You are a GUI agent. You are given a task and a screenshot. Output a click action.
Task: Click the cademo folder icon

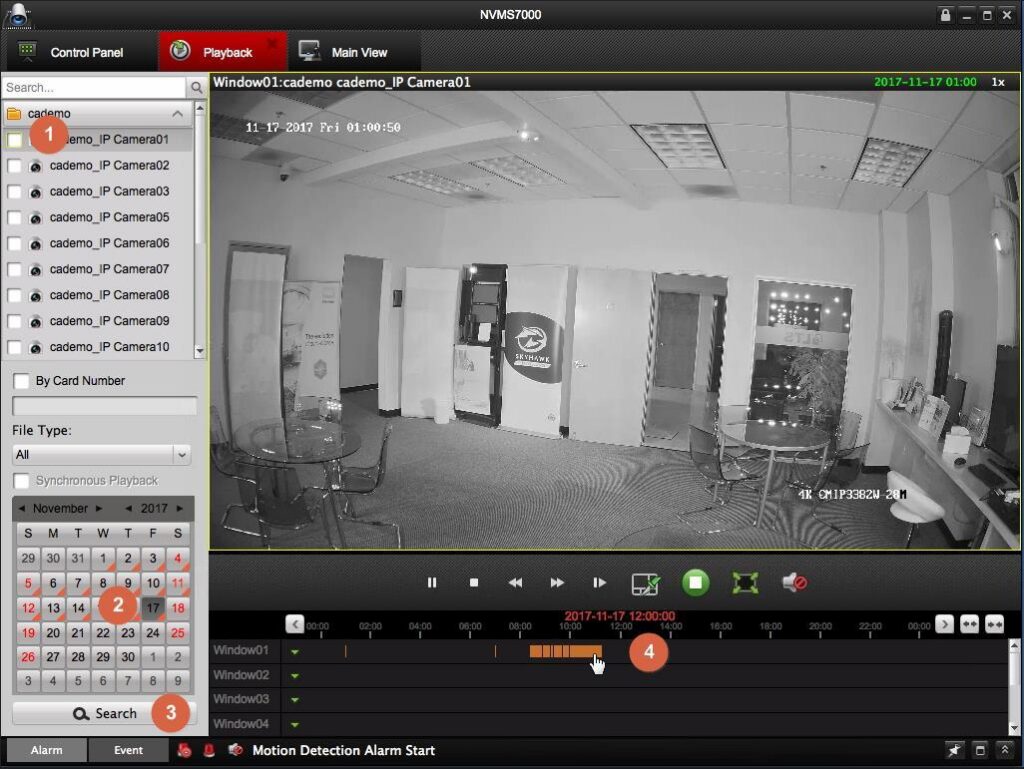click(x=14, y=114)
